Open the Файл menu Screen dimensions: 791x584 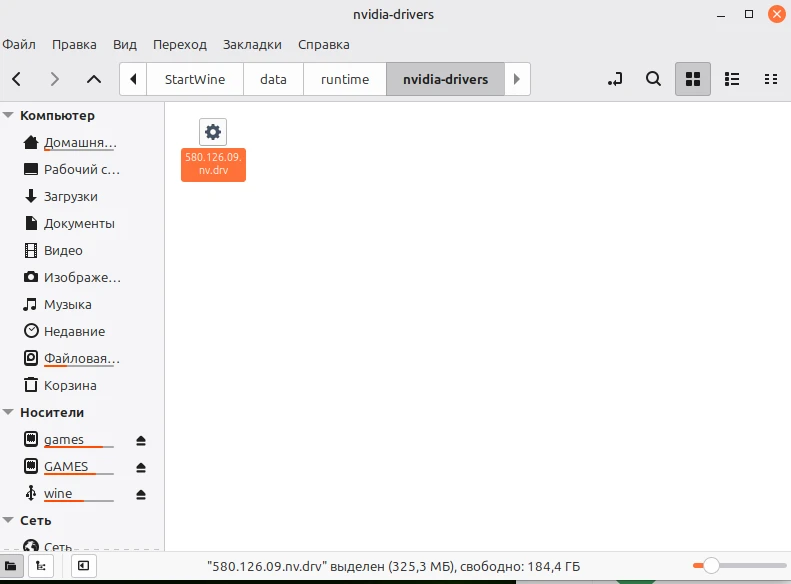19,45
